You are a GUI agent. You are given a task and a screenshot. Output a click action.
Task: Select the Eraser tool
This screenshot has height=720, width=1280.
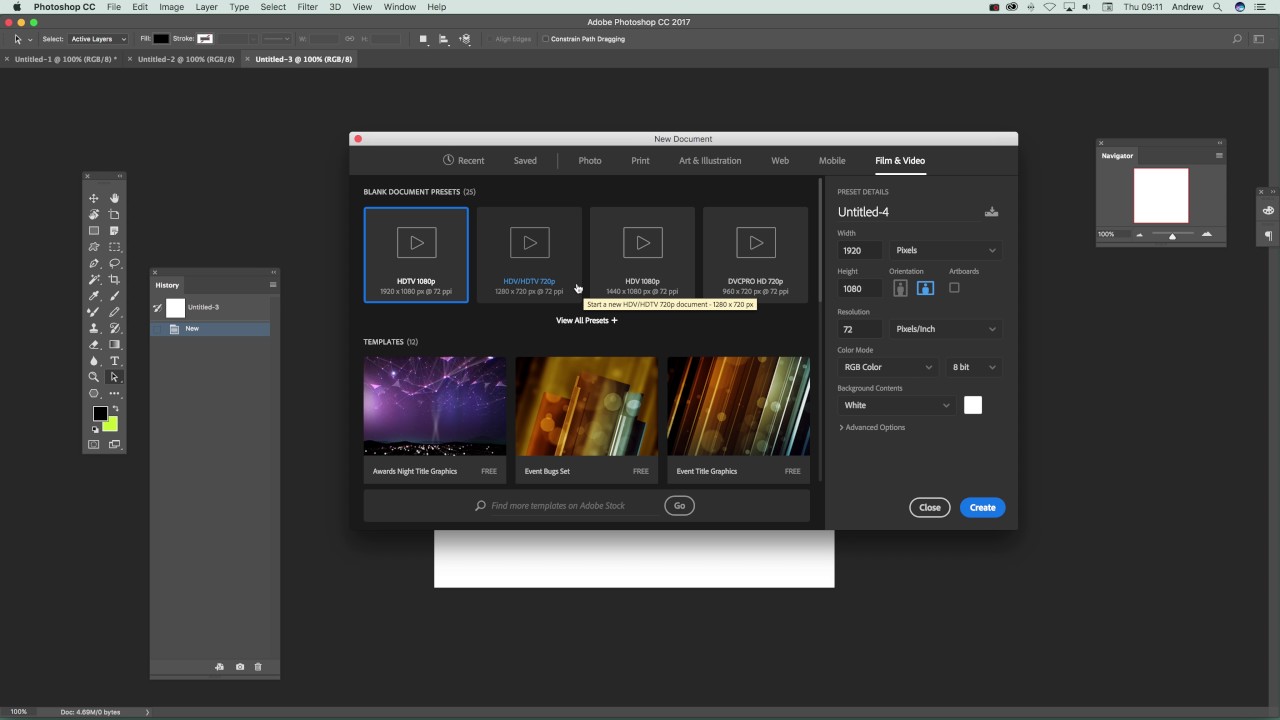click(x=94, y=345)
